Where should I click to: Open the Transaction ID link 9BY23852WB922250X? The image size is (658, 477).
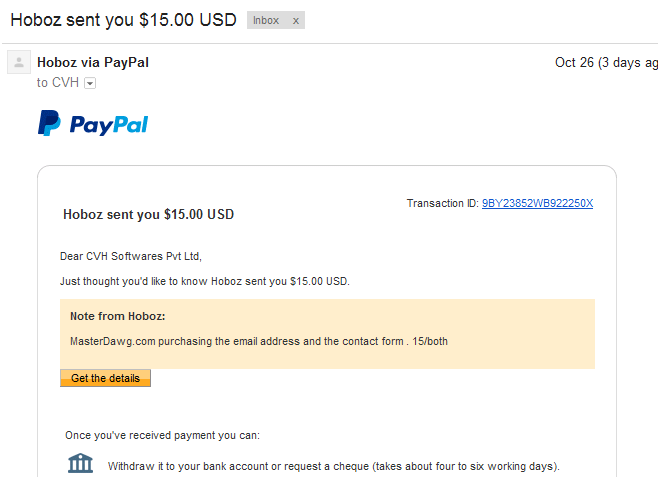click(537, 203)
